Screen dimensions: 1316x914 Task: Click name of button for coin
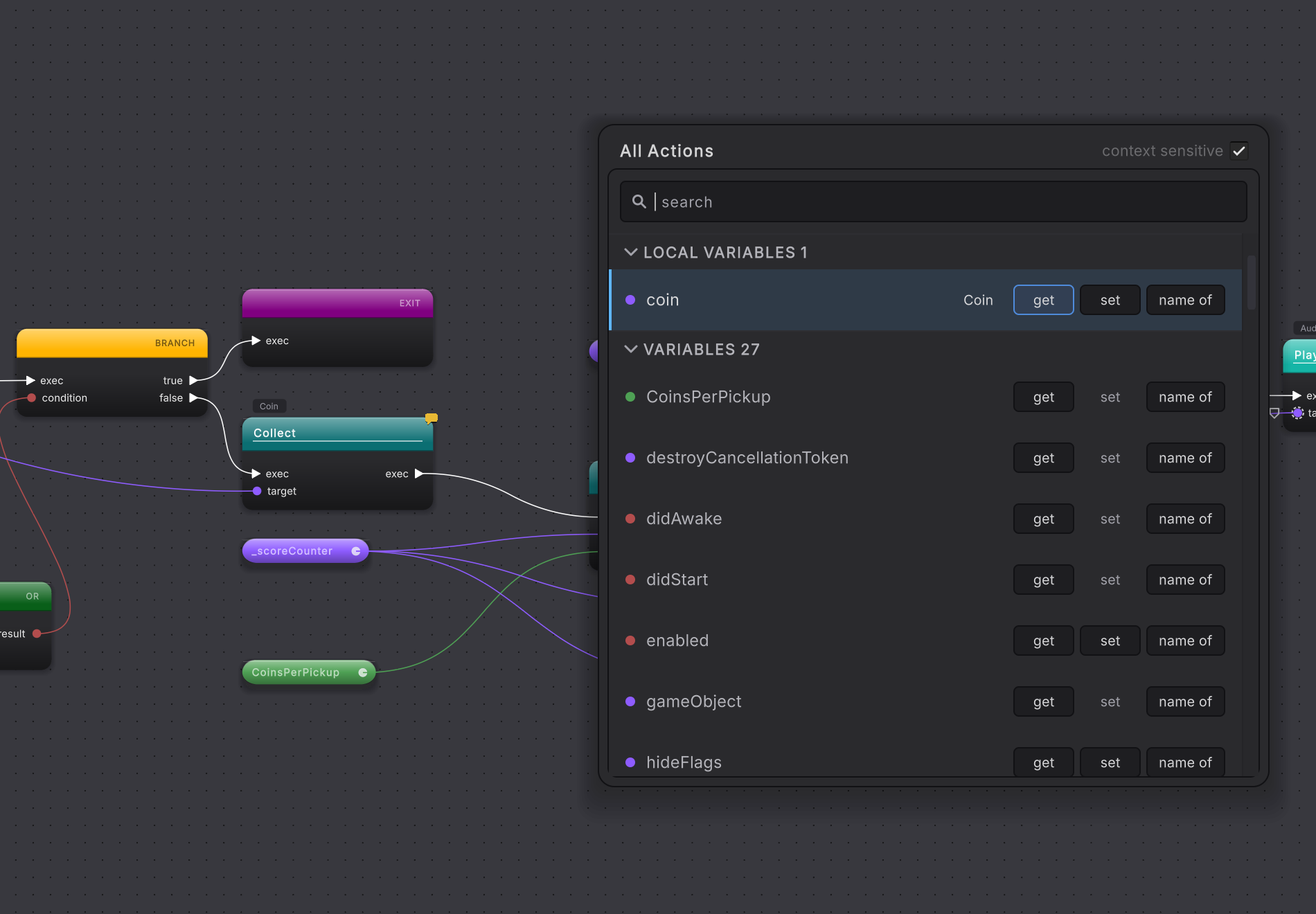tap(1185, 300)
